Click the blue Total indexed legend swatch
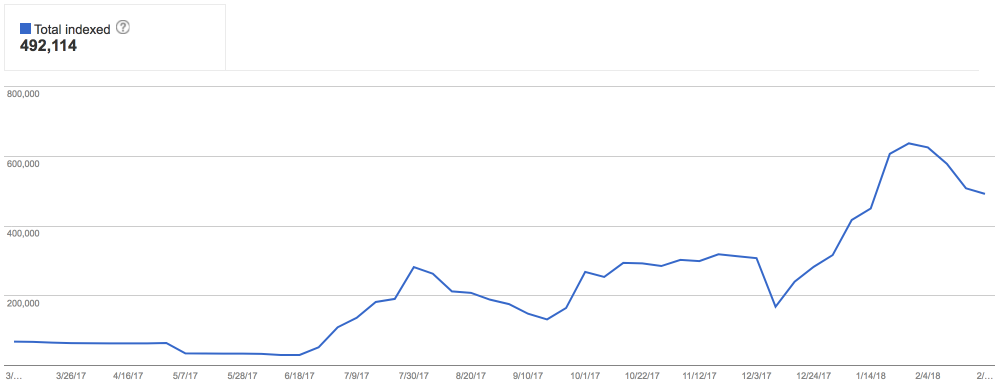Screen dimensions: 1003x390 (26, 29)
